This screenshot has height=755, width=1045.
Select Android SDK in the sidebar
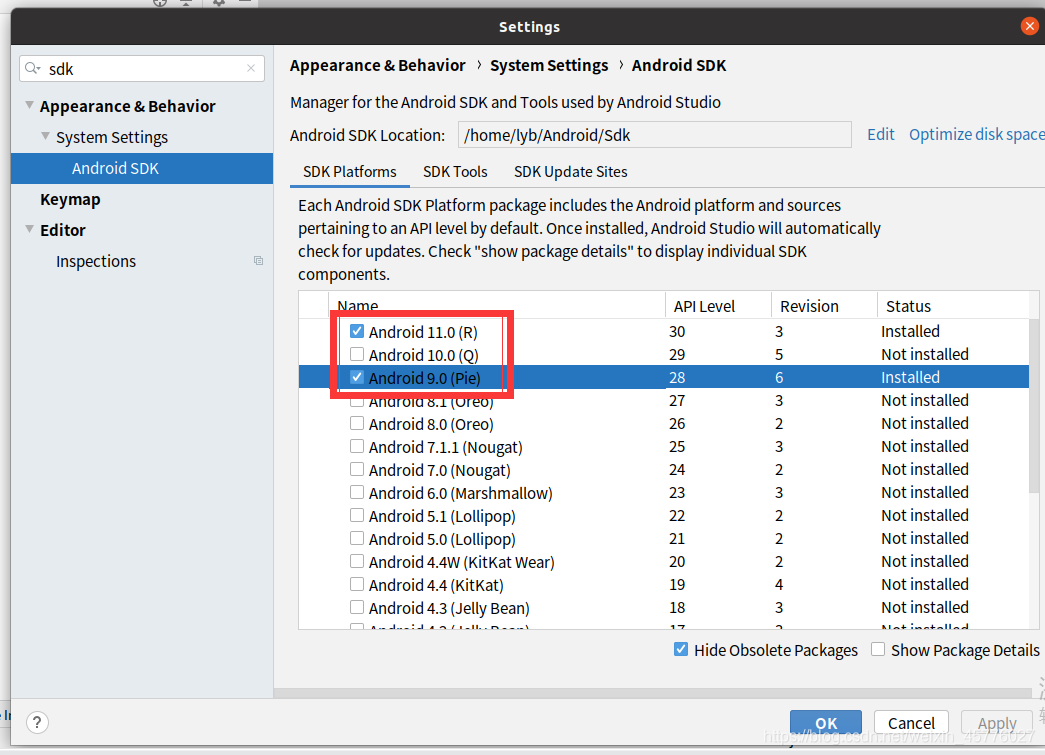pos(142,169)
